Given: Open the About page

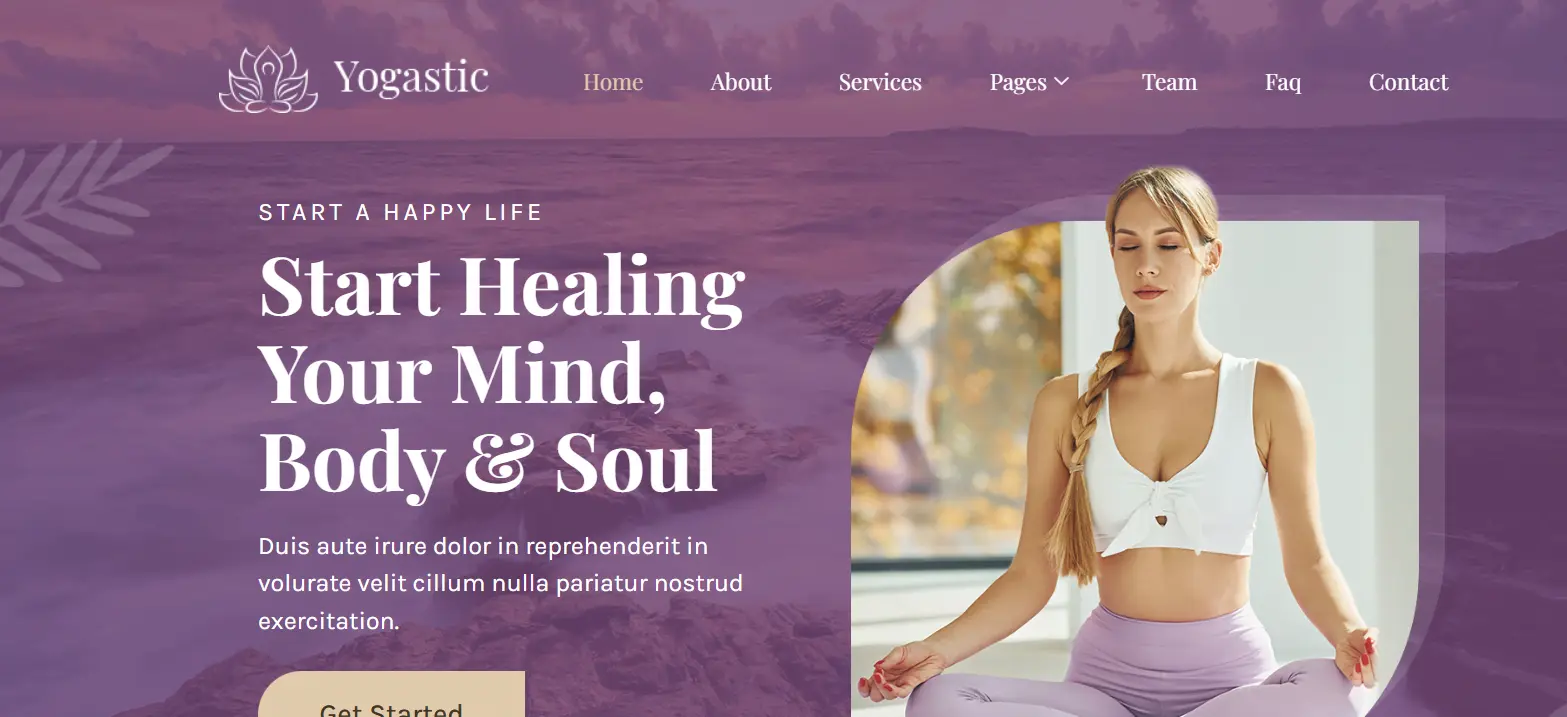Looking at the screenshot, I should (741, 82).
